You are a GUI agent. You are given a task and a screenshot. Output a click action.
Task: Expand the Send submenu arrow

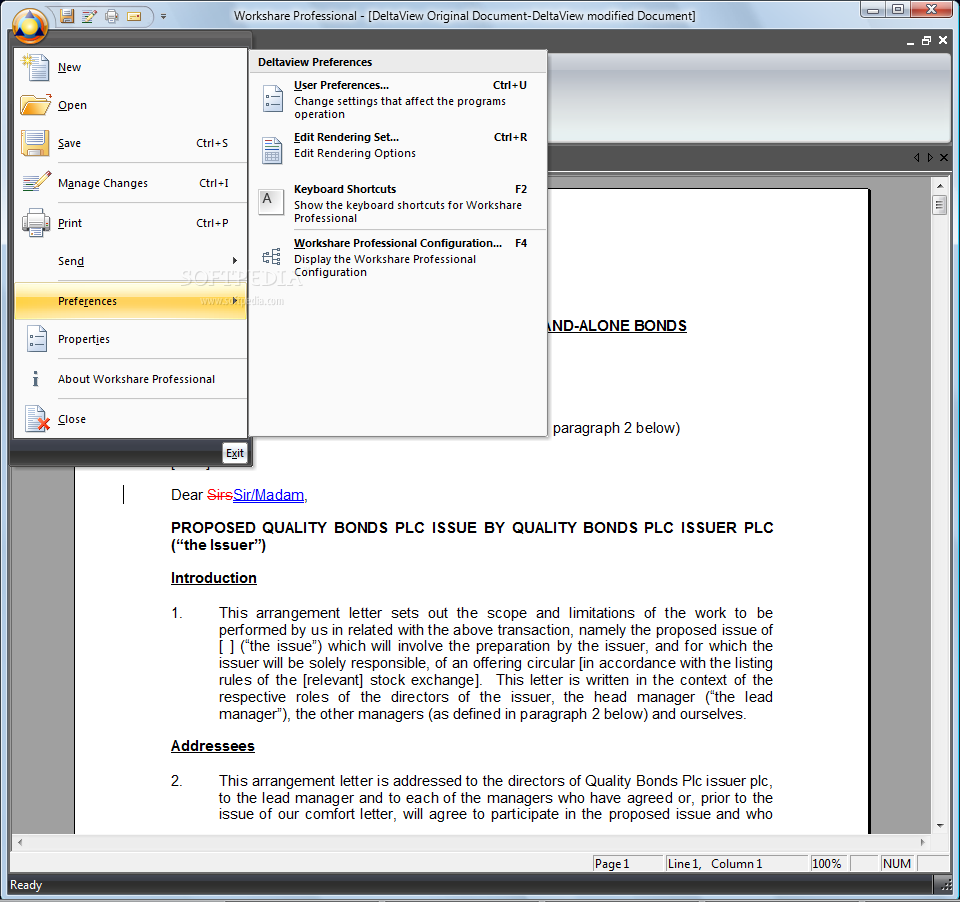(234, 261)
